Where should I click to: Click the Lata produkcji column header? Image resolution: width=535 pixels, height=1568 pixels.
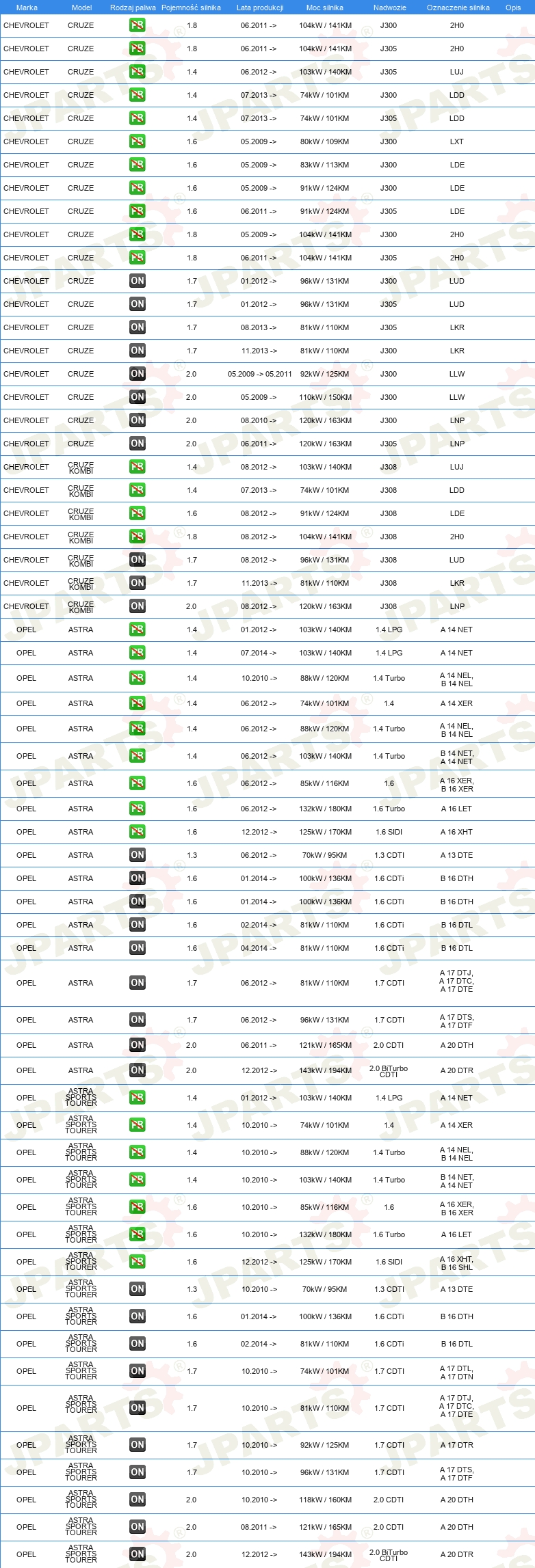click(x=260, y=8)
